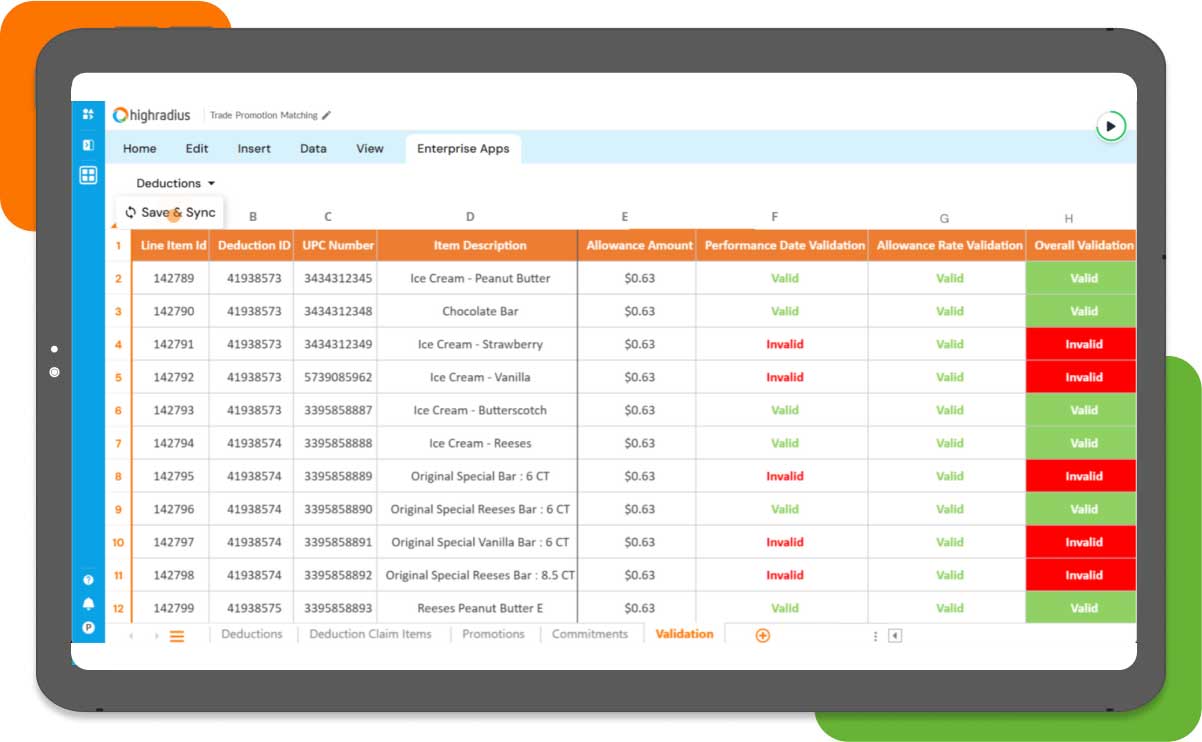The height and width of the screenshot is (742, 1202).
Task: Click the help question mark icon in sidebar
Action: coord(88,578)
